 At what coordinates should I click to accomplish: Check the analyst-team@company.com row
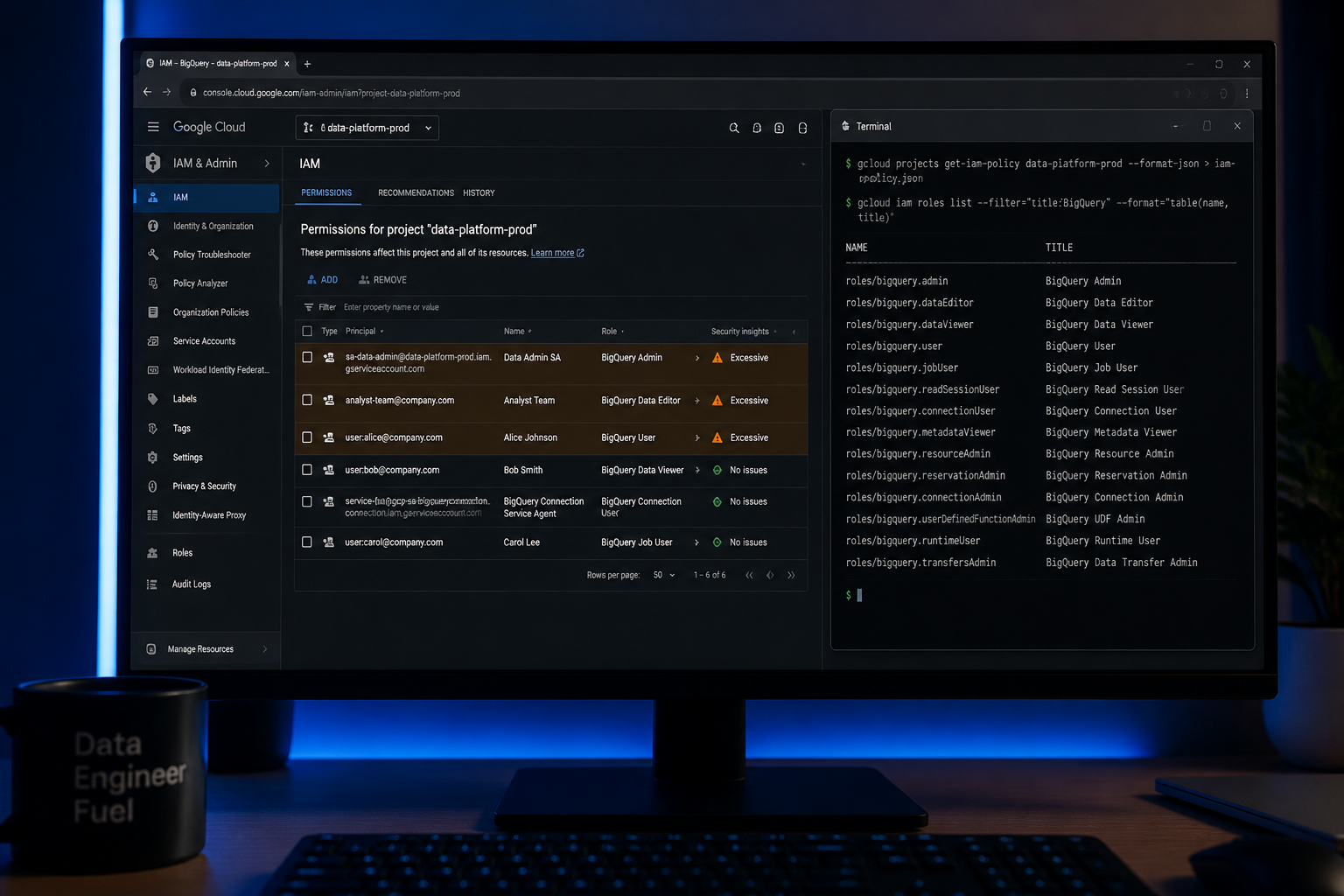click(307, 400)
